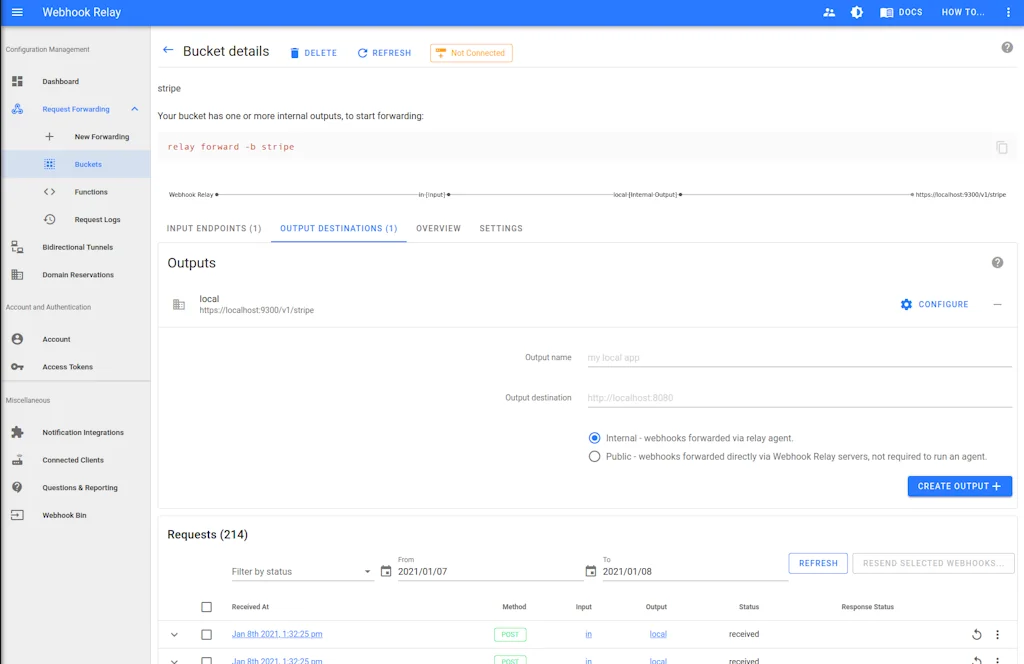Copy the relay forward command
1024x664 pixels.
1001,147
